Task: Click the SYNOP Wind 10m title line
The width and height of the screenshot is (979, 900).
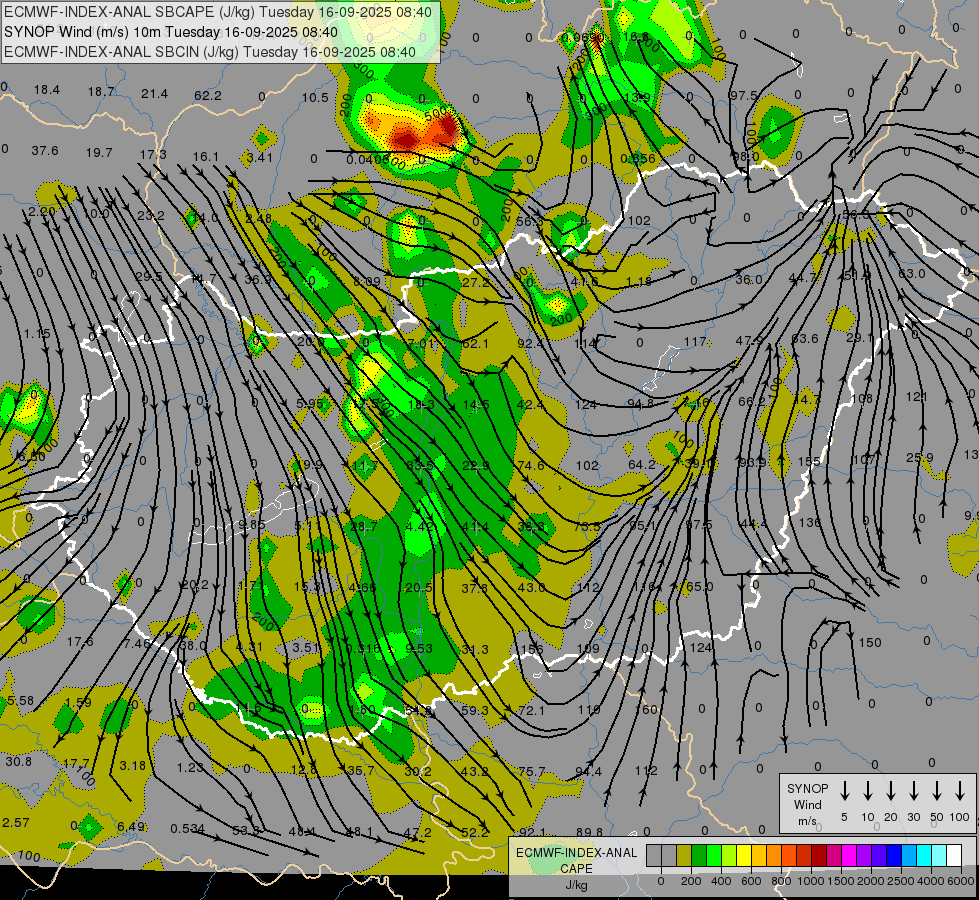Action: pos(170,32)
